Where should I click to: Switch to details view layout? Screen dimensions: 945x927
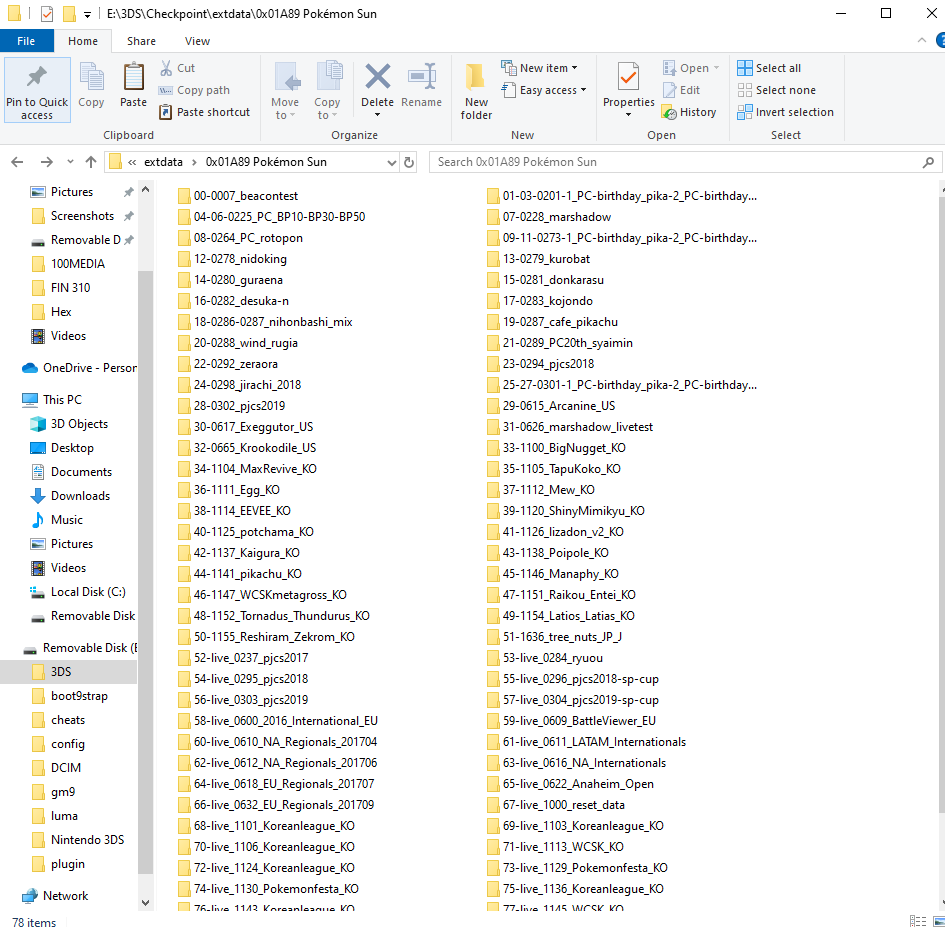(917, 921)
